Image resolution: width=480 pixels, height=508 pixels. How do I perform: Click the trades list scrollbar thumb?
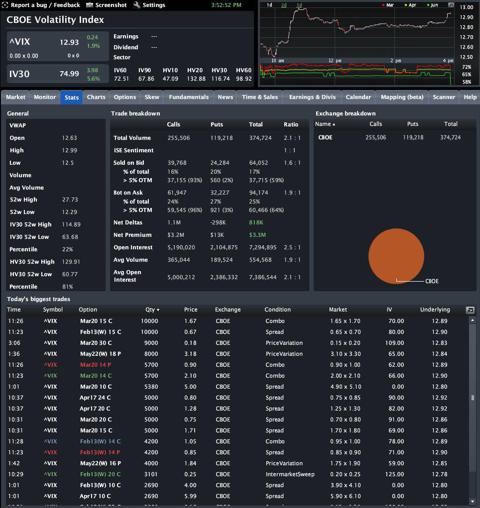pos(472,398)
